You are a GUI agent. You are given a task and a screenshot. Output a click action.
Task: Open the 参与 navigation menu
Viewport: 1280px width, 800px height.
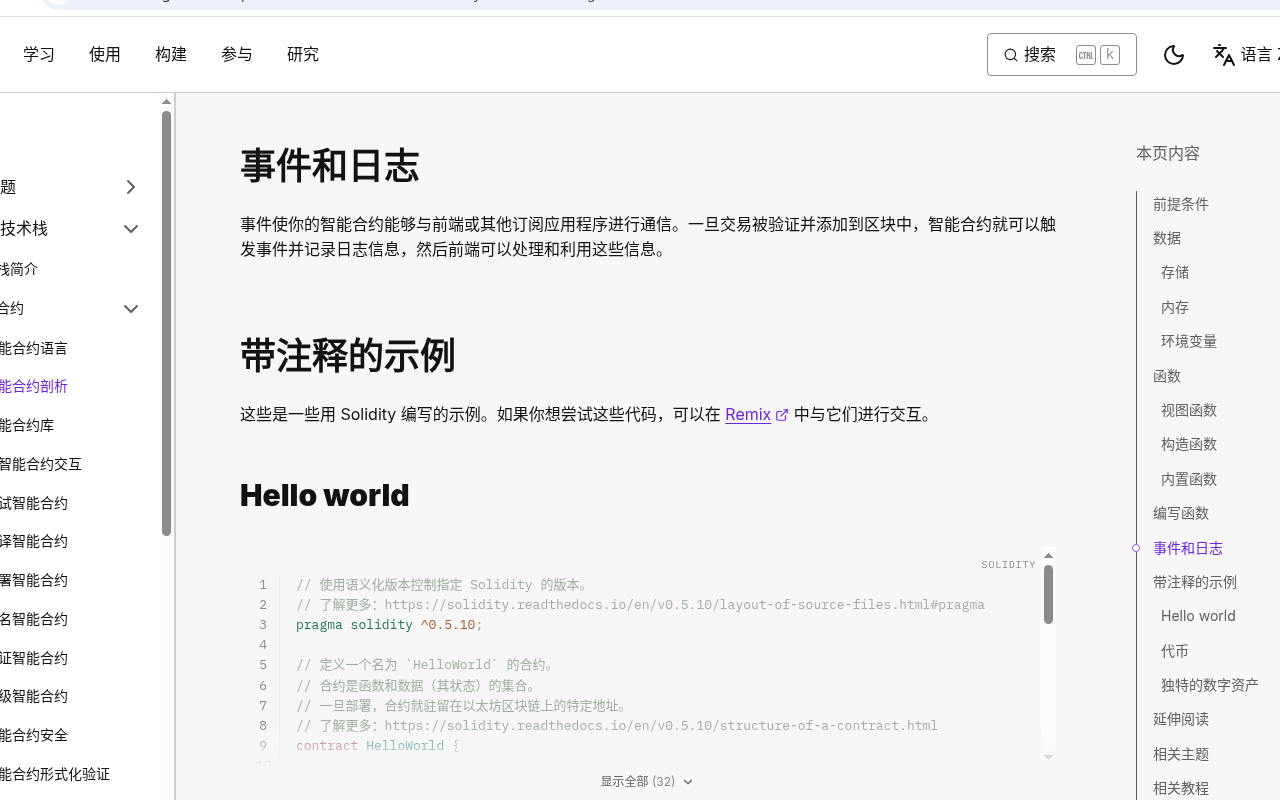[x=237, y=55]
